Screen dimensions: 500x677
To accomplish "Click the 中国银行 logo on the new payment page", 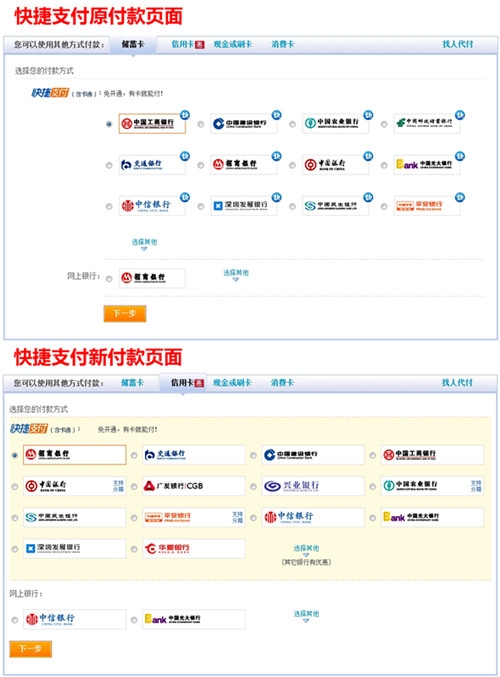I will [x=74, y=486].
